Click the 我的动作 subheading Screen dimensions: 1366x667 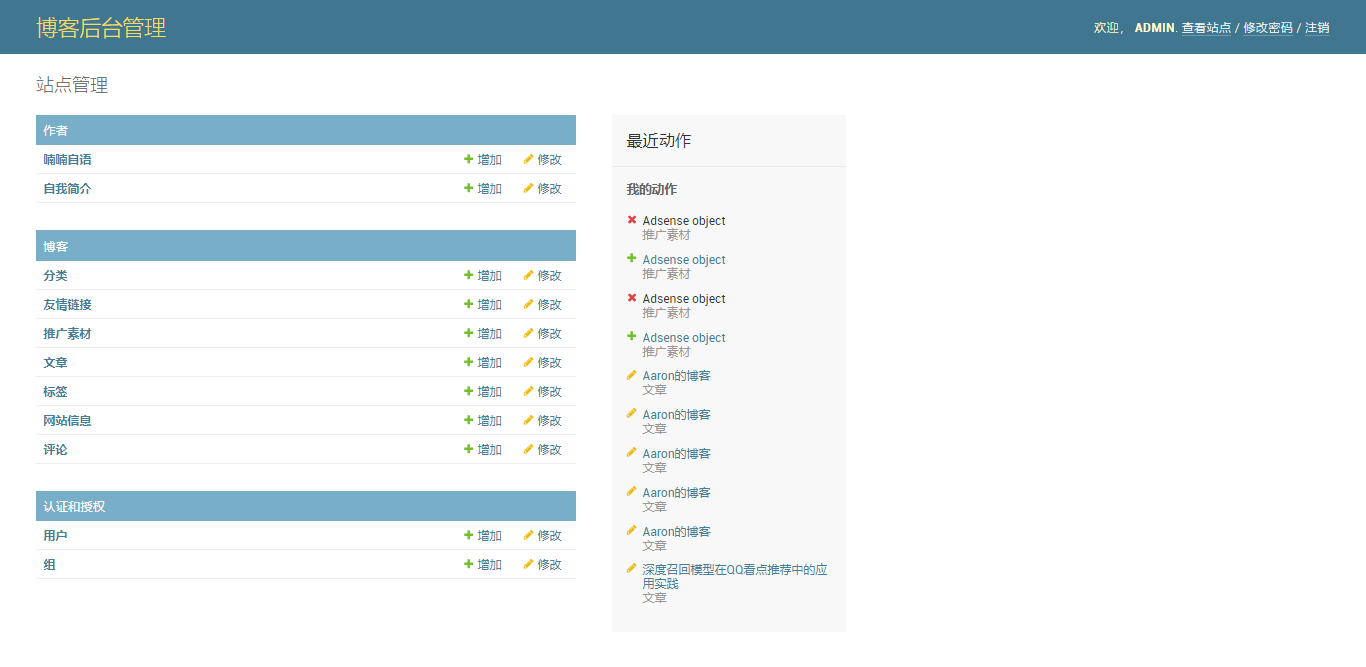coord(651,189)
